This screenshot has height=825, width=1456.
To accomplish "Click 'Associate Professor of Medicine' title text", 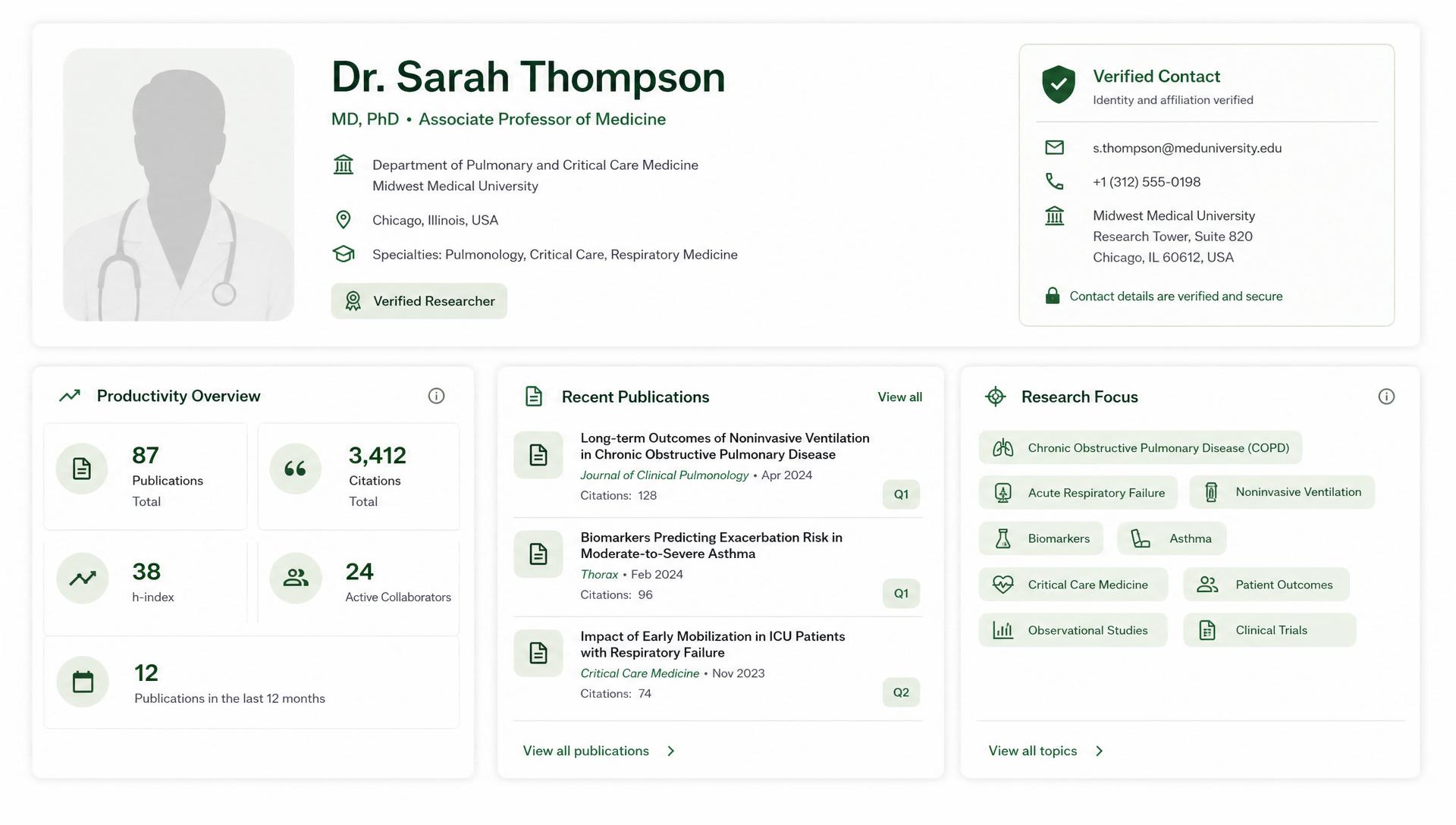I will click(542, 119).
